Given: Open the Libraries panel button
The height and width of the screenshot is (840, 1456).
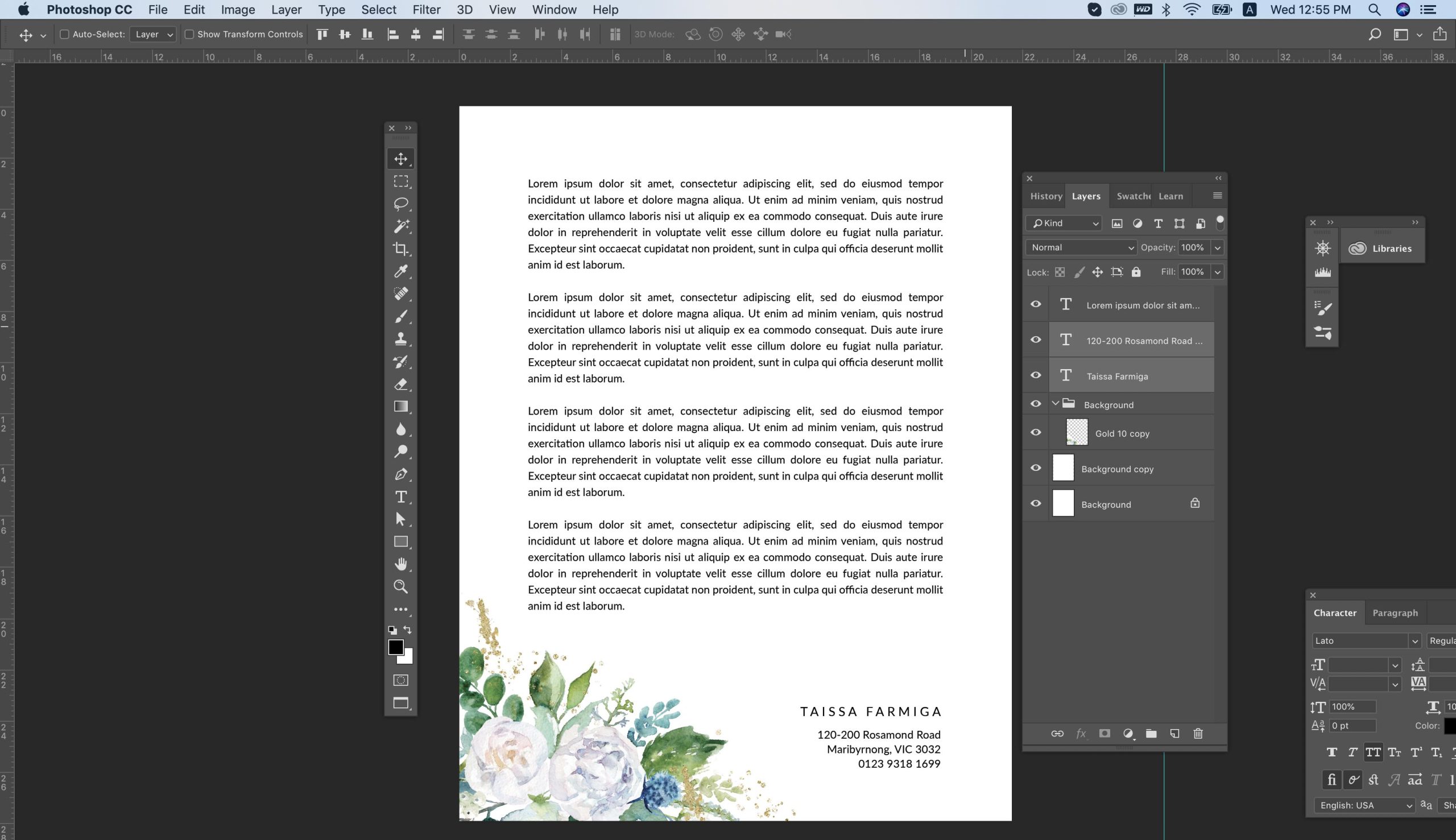Looking at the screenshot, I should [x=1381, y=249].
